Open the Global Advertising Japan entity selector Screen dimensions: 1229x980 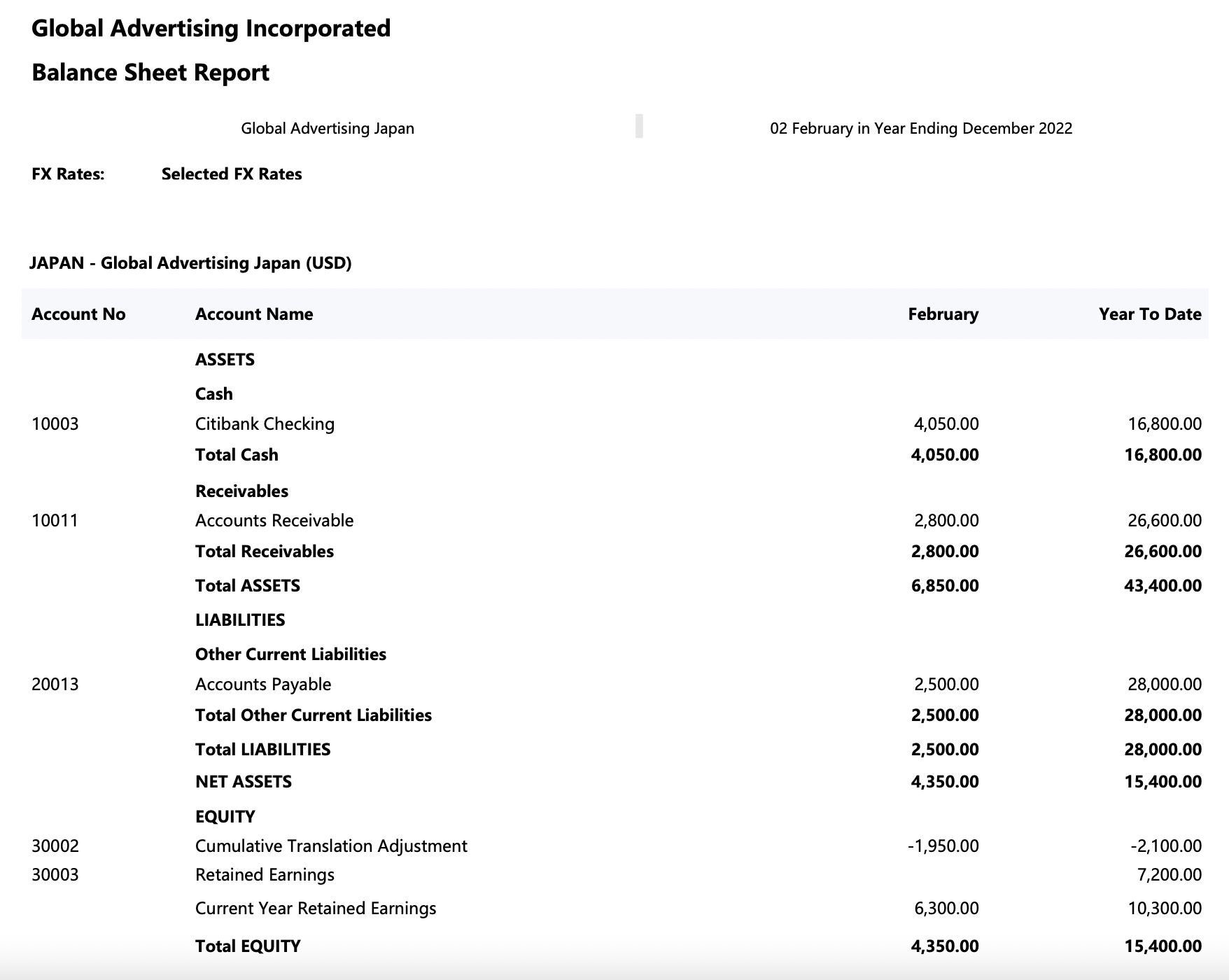(328, 128)
